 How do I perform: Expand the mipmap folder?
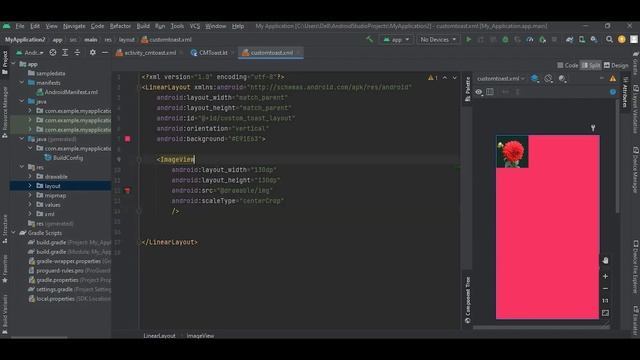click(x=30, y=195)
